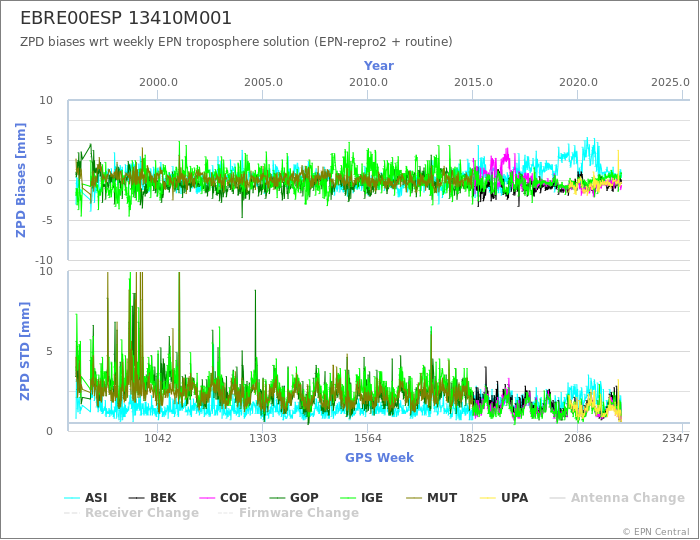The image size is (700, 540).
Task: Click the ZPD biases subtitle text
Action: [236, 42]
